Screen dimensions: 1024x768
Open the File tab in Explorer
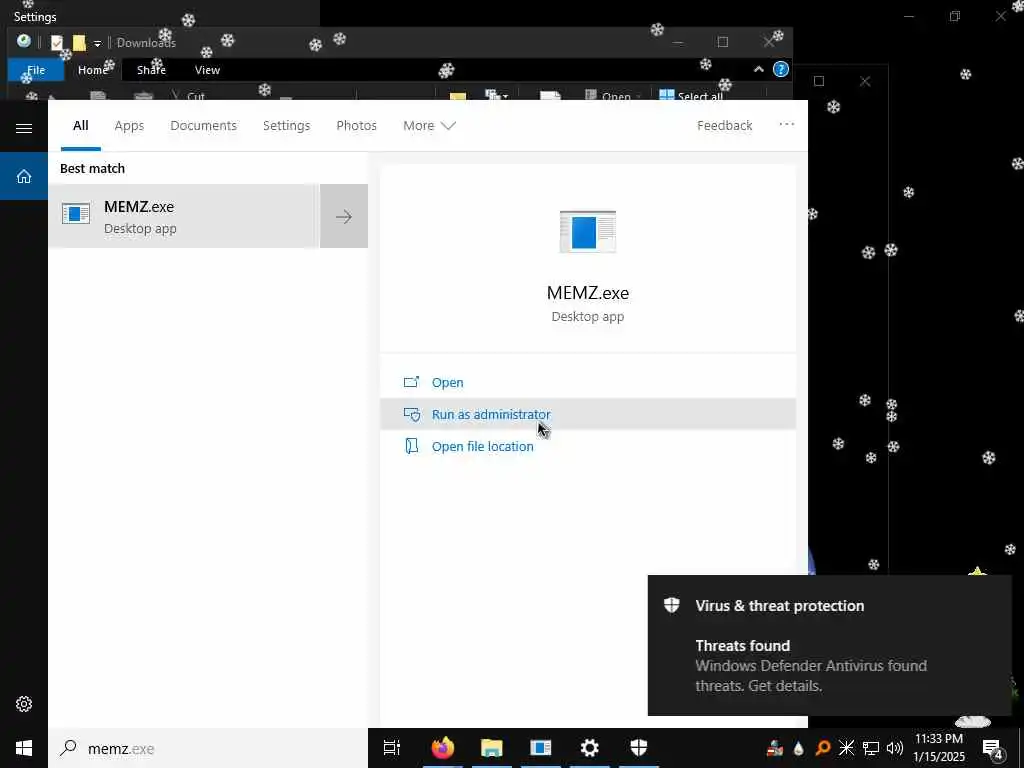pos(36,70)
